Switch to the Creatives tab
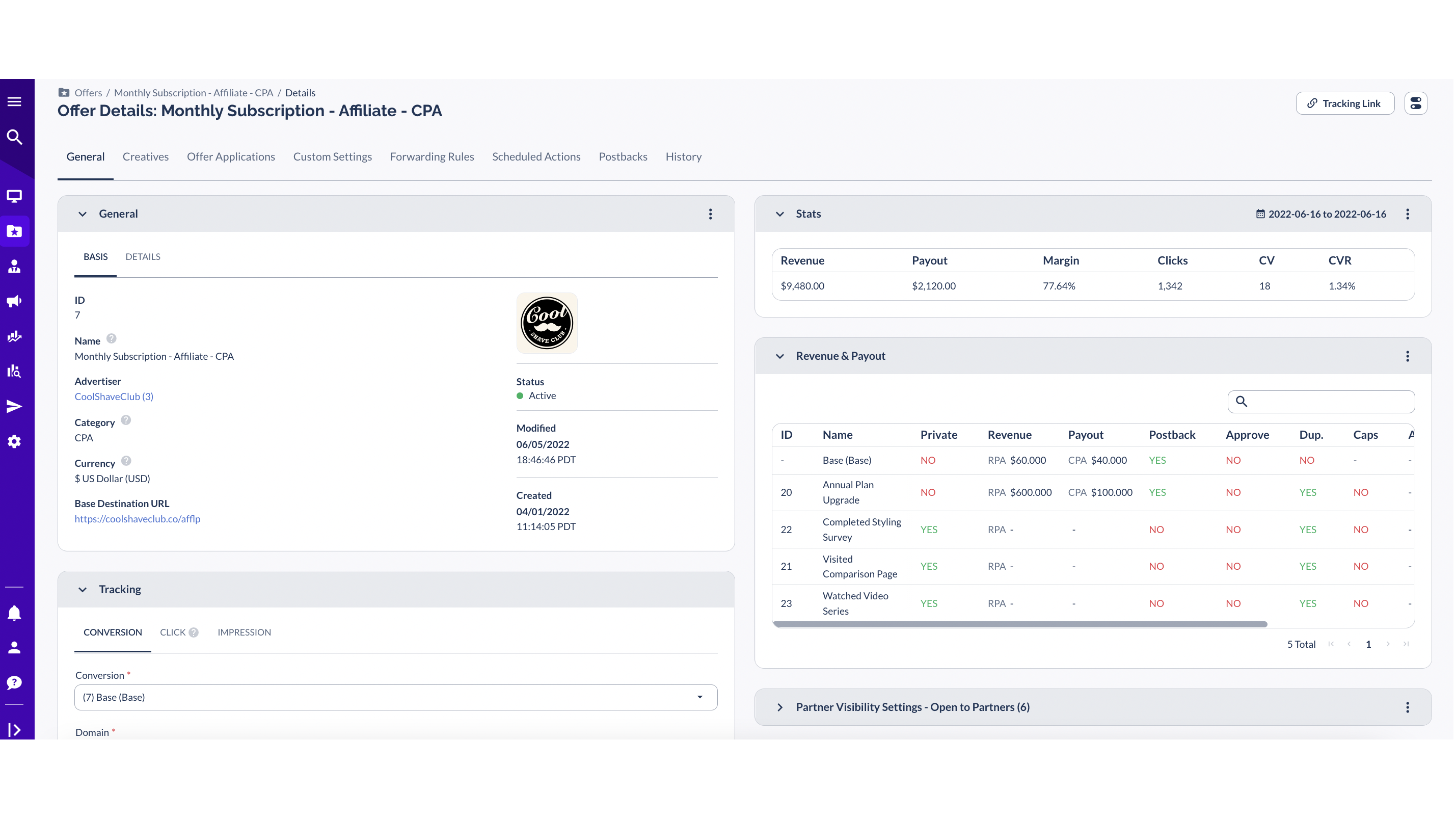The height and width of the screenshot is (819, 1456). 145,156
